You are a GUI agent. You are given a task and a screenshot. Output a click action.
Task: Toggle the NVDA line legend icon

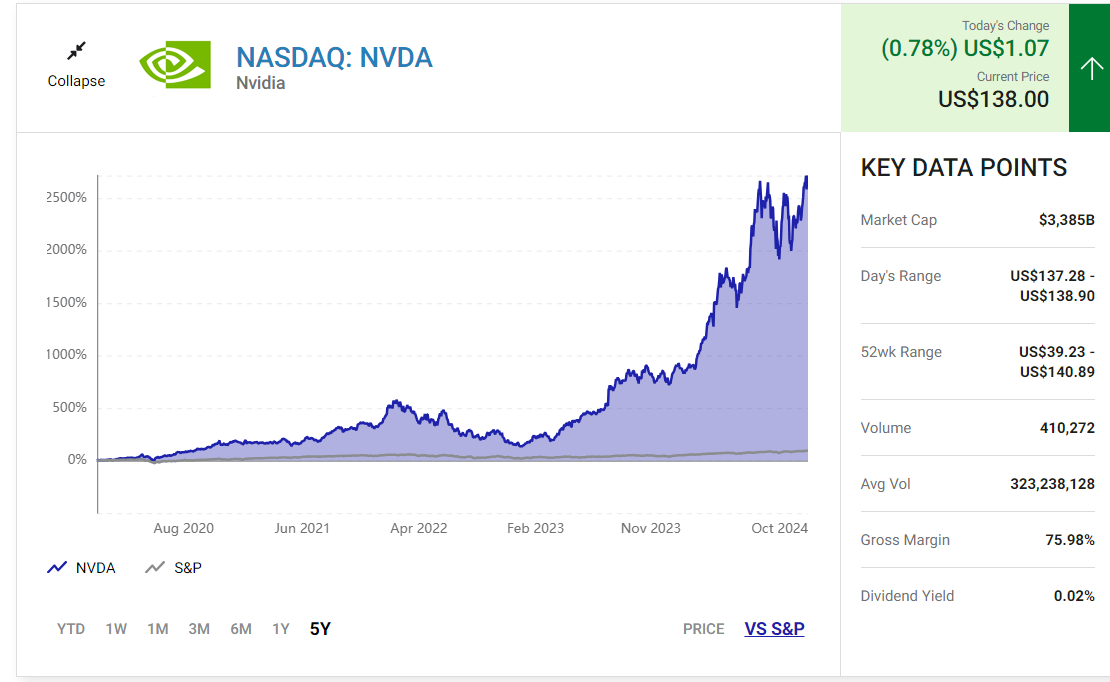[57, 568]
